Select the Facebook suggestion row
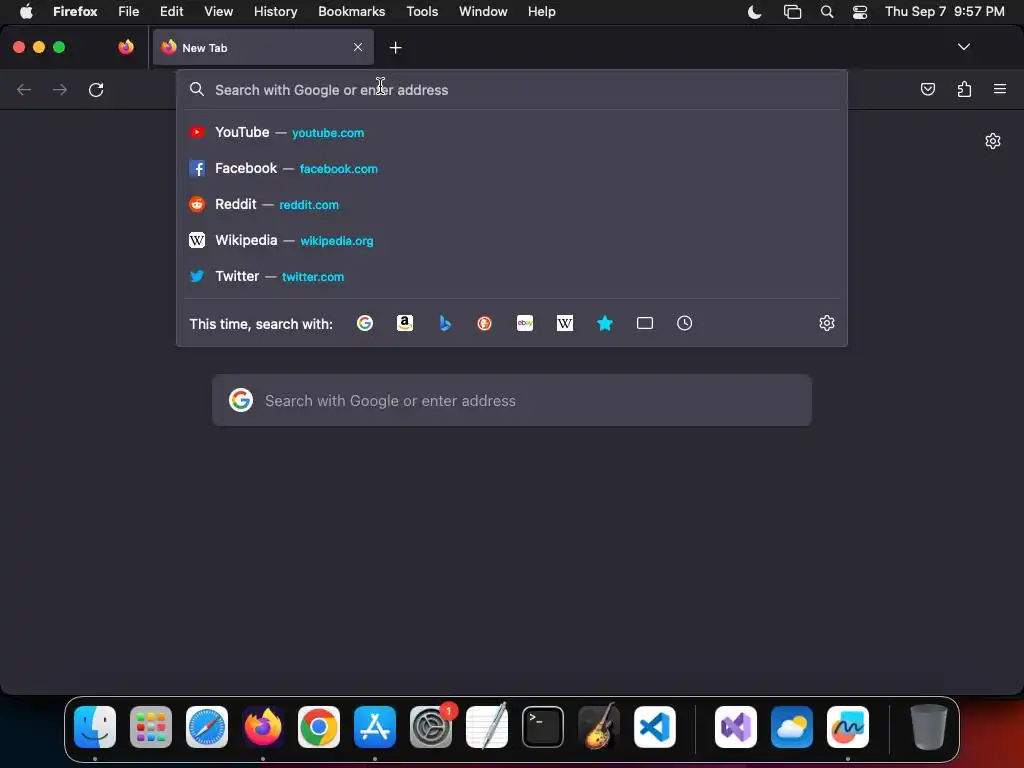Screen dimensions: 1024x768 (x=512, y=168)
